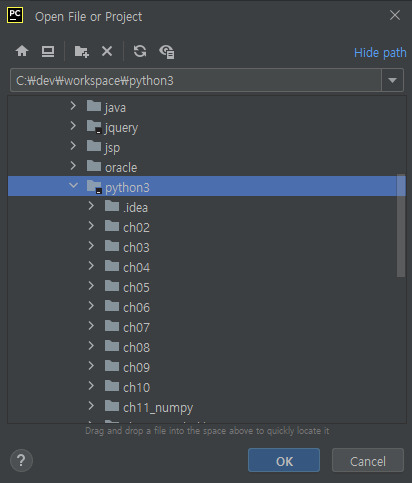Image resolution: width=412 pixels, height=483 pixels.
Task: Click the file tree vertical scrollbar
Action: click(x=401, y=225)
